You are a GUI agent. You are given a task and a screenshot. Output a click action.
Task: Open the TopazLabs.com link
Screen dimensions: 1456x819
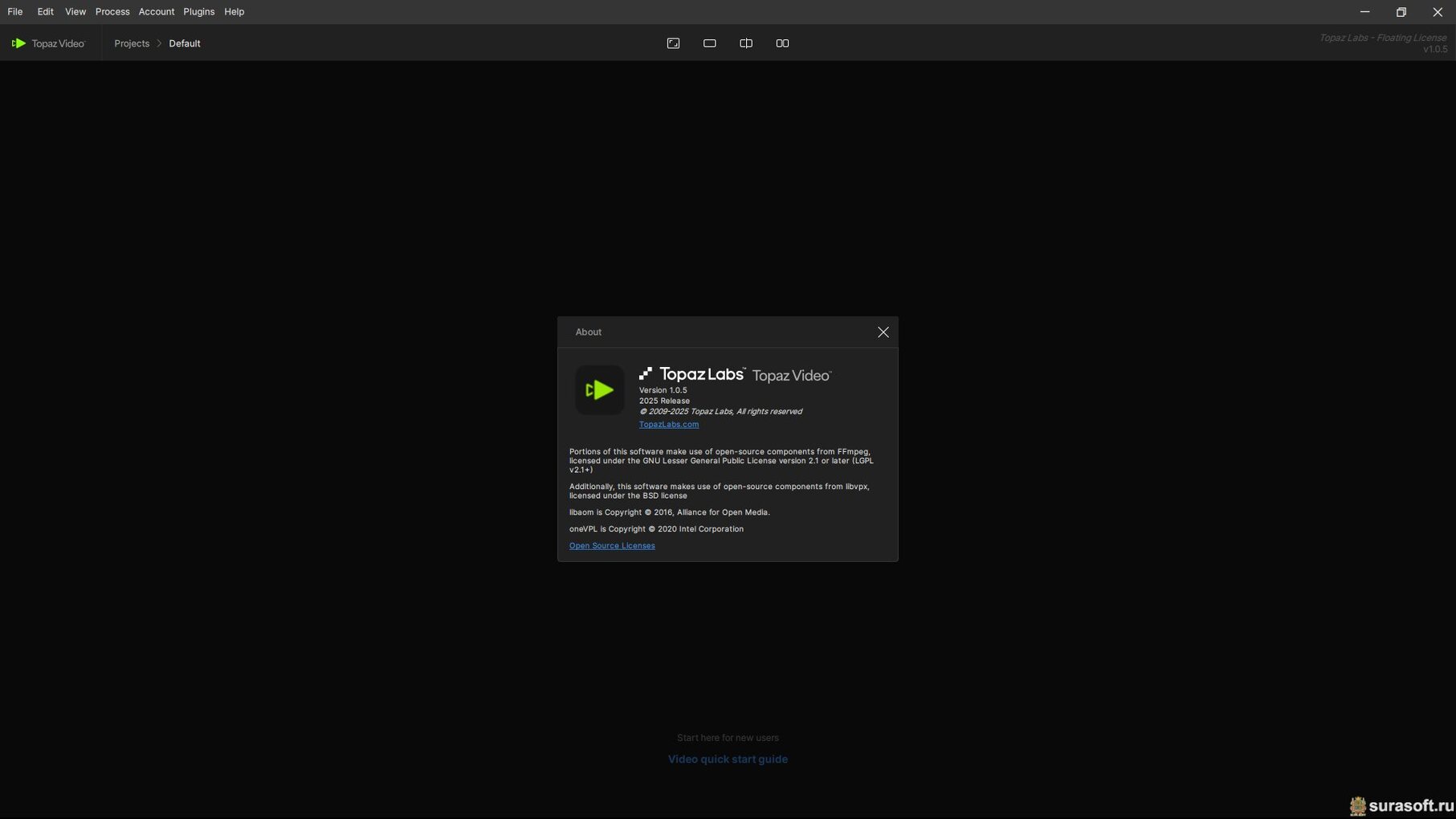pyautogui.click(x=668, y=425)
